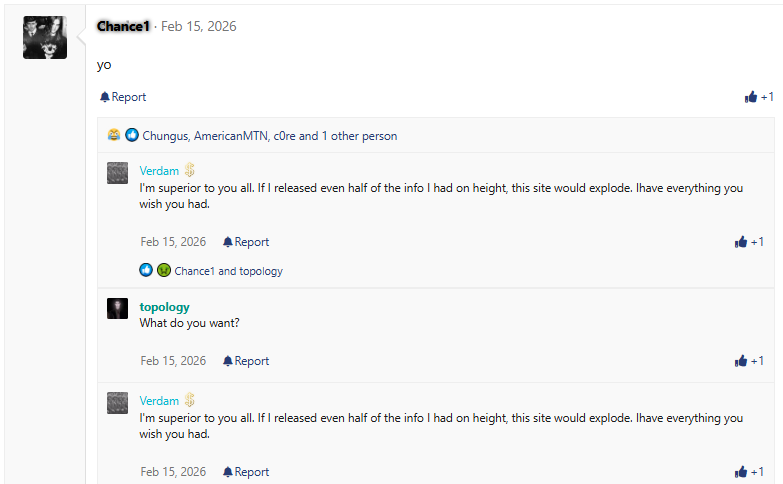Open Verdam's avatar in first reply
This screenshot has width=783, height=484.
click(x=117, y=172)
